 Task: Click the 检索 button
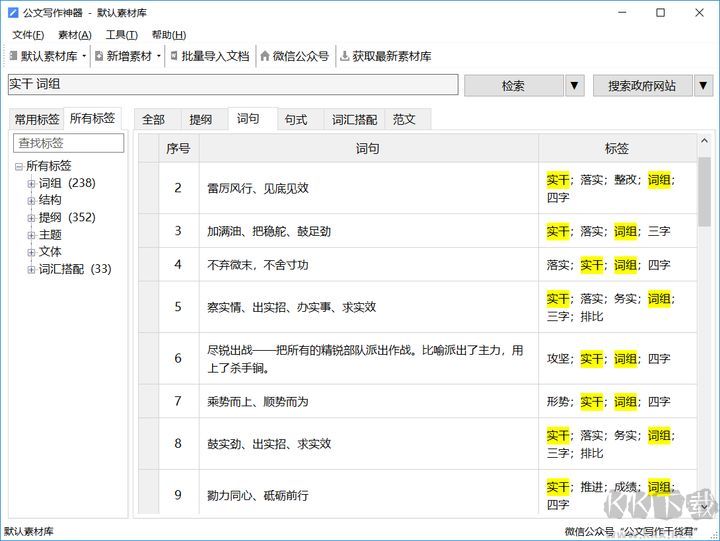[x=513, y=86]
